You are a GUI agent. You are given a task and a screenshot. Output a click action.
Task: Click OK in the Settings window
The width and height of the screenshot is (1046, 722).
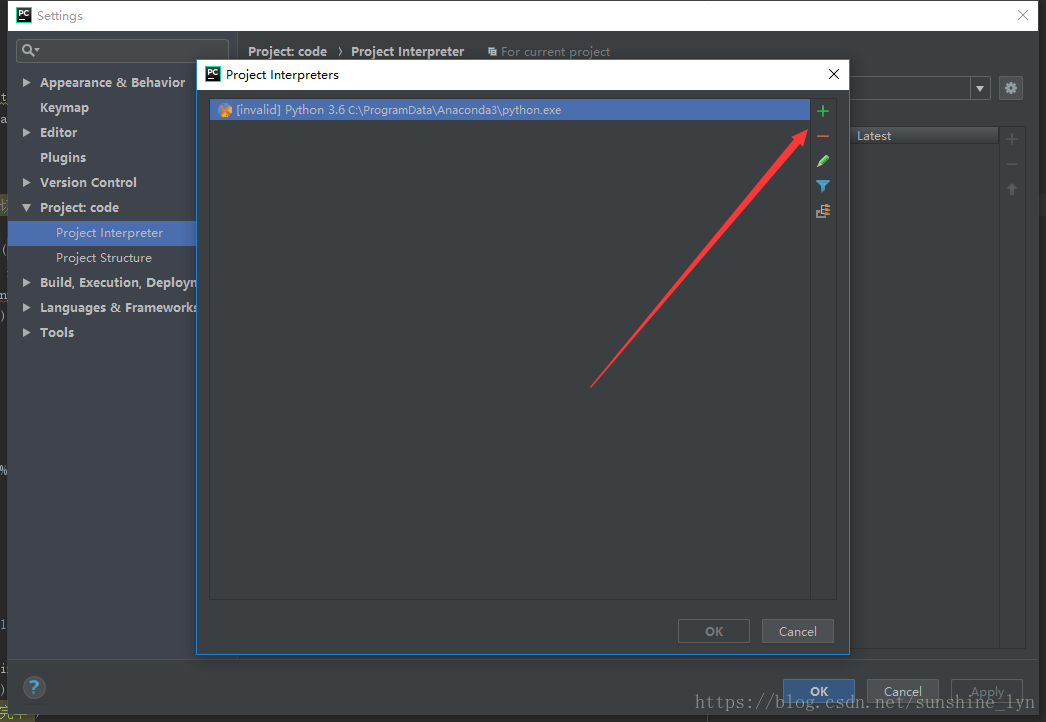tap(819, 691)
